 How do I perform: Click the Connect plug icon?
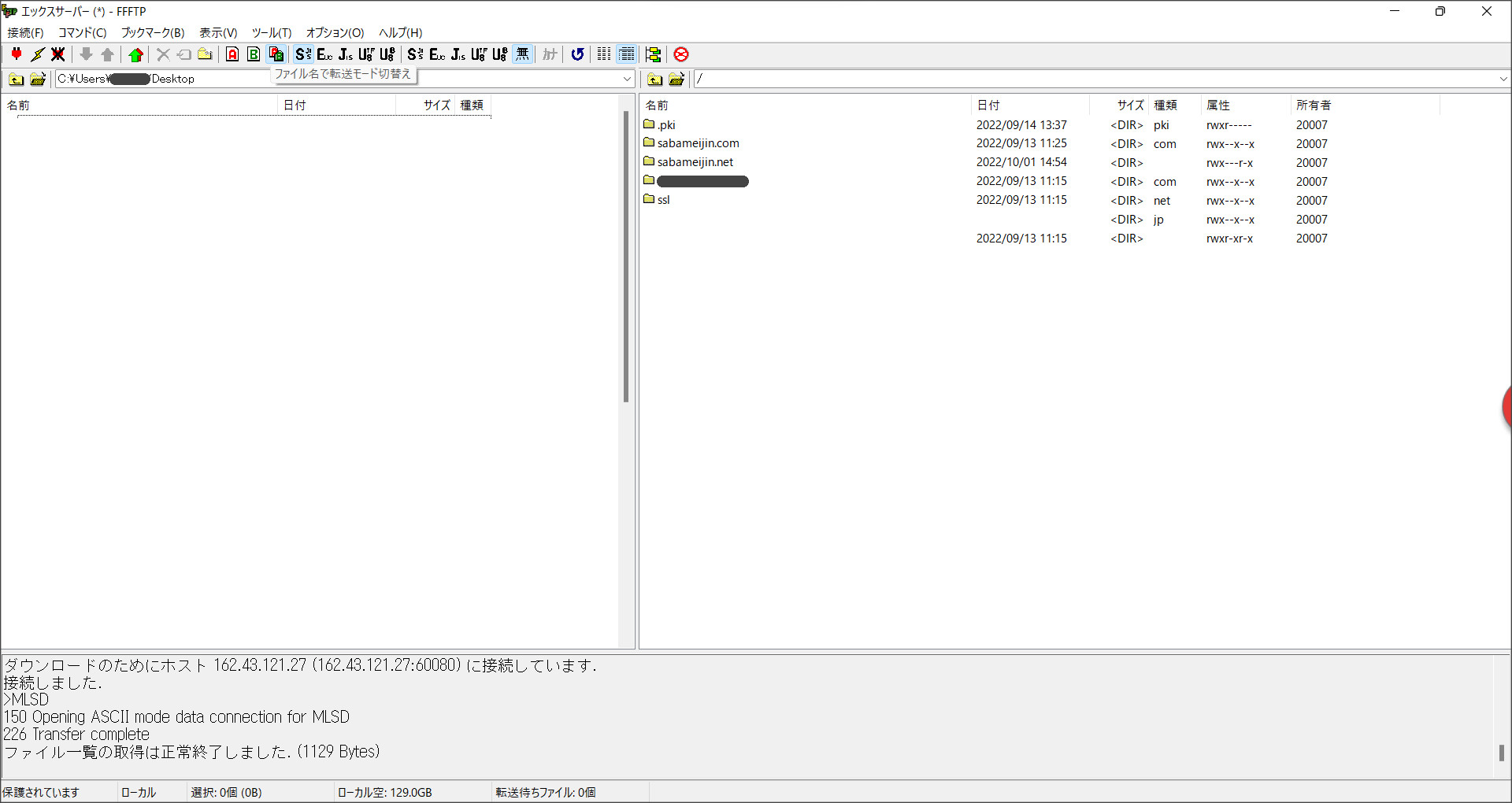[x=17, y=54]
